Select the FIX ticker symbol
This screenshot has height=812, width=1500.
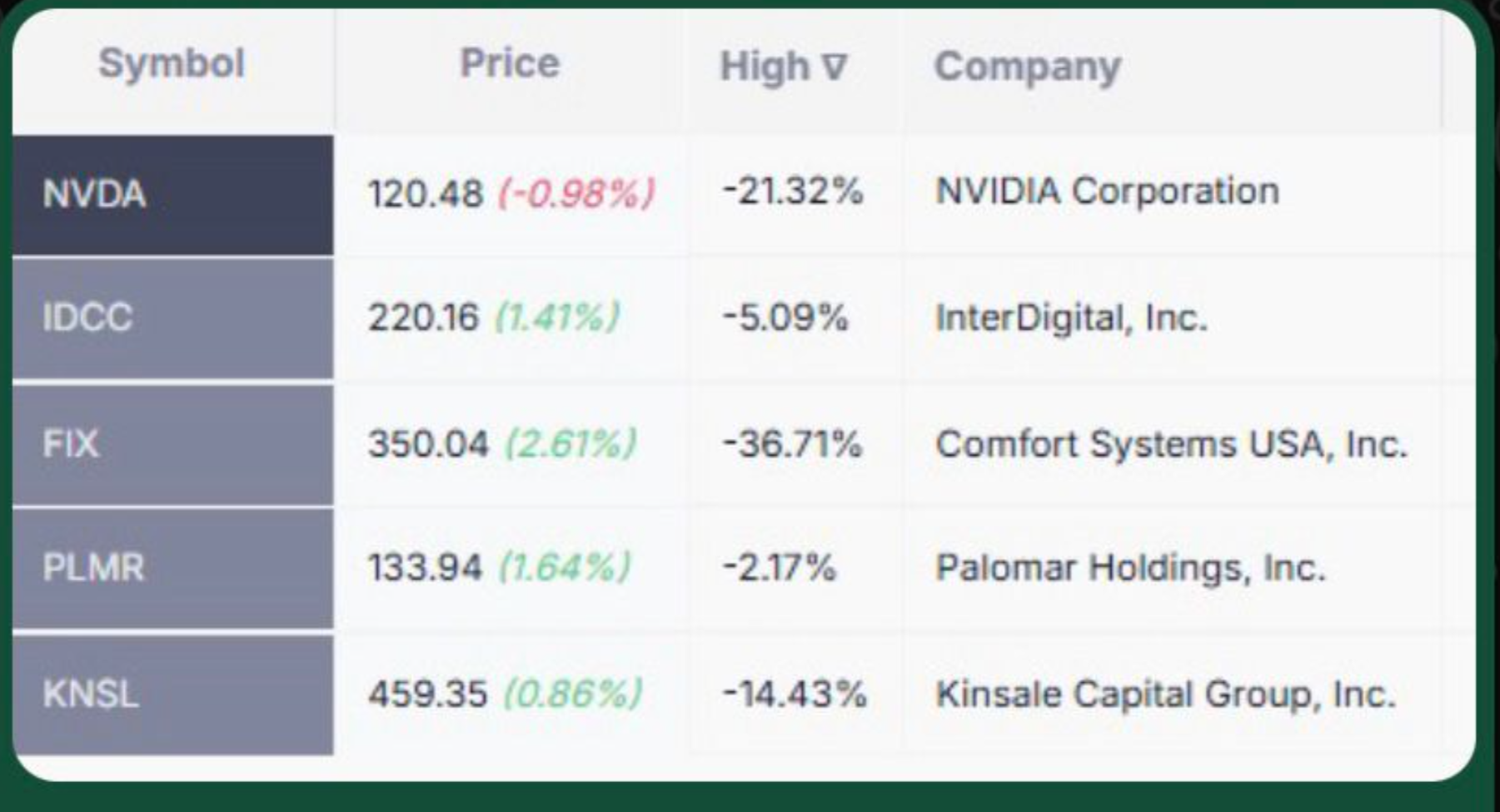coord(72,442)
